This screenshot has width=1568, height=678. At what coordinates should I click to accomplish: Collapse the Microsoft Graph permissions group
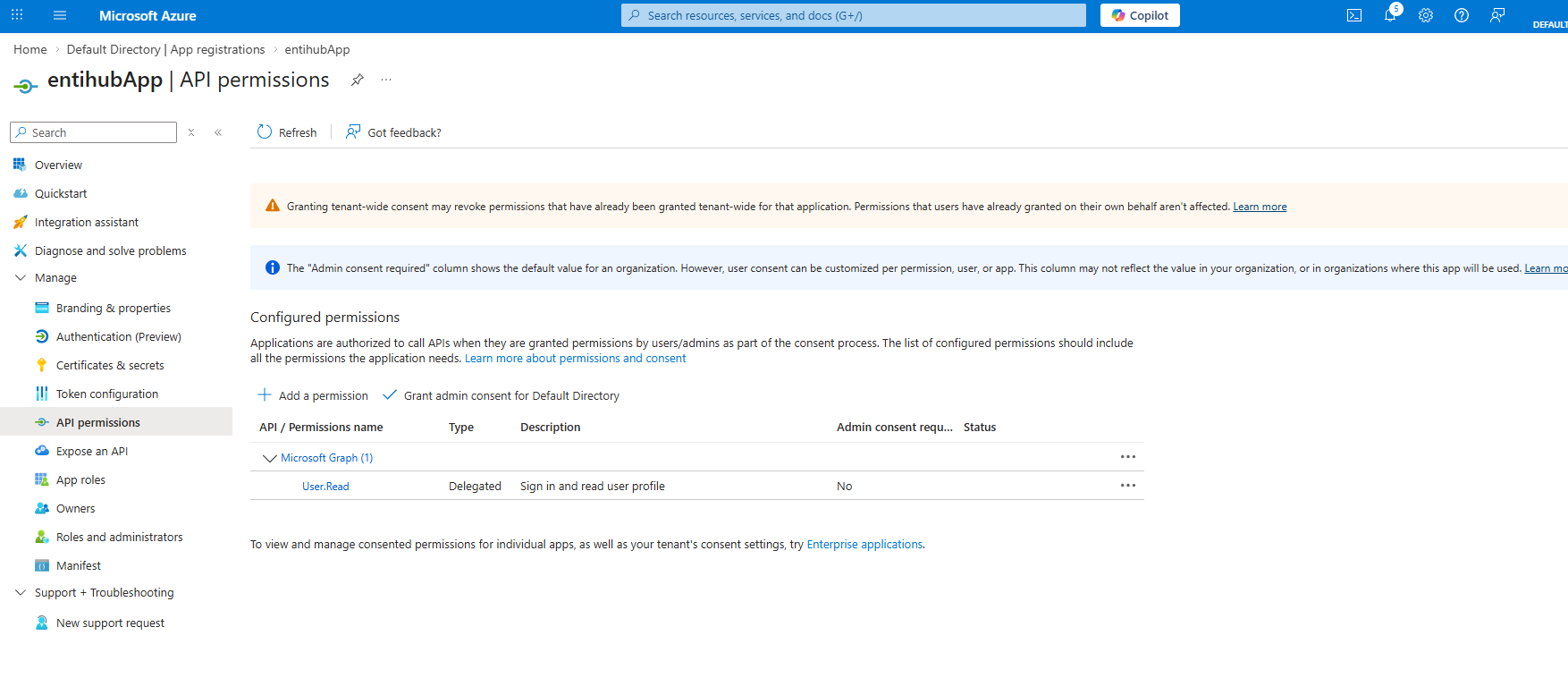(x=269, y=458)
